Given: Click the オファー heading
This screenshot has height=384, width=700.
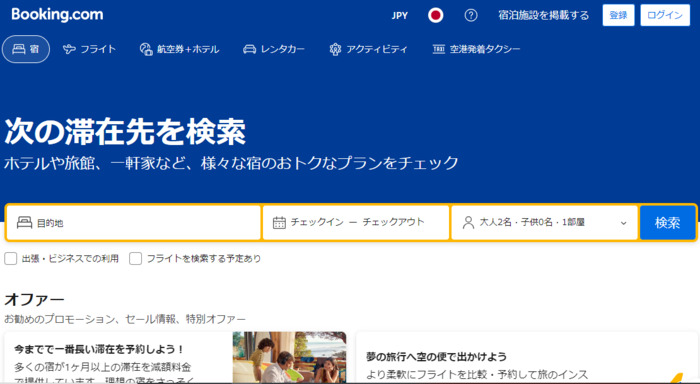Looking at the screenshot, I should point(34,300).
